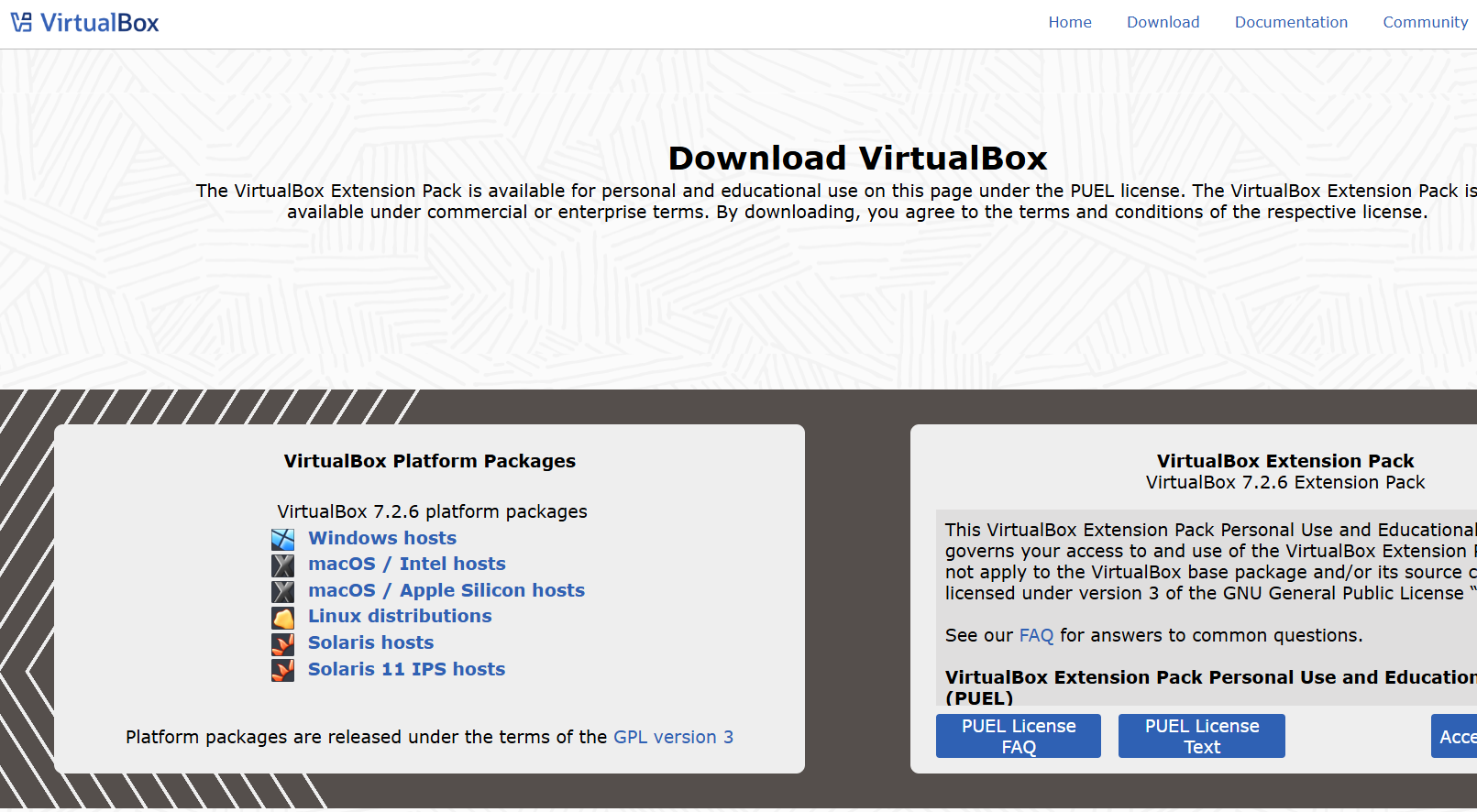Open the GPL version 3 link
This screenshot has width=1477, height=812.
[x=673, y=737]
